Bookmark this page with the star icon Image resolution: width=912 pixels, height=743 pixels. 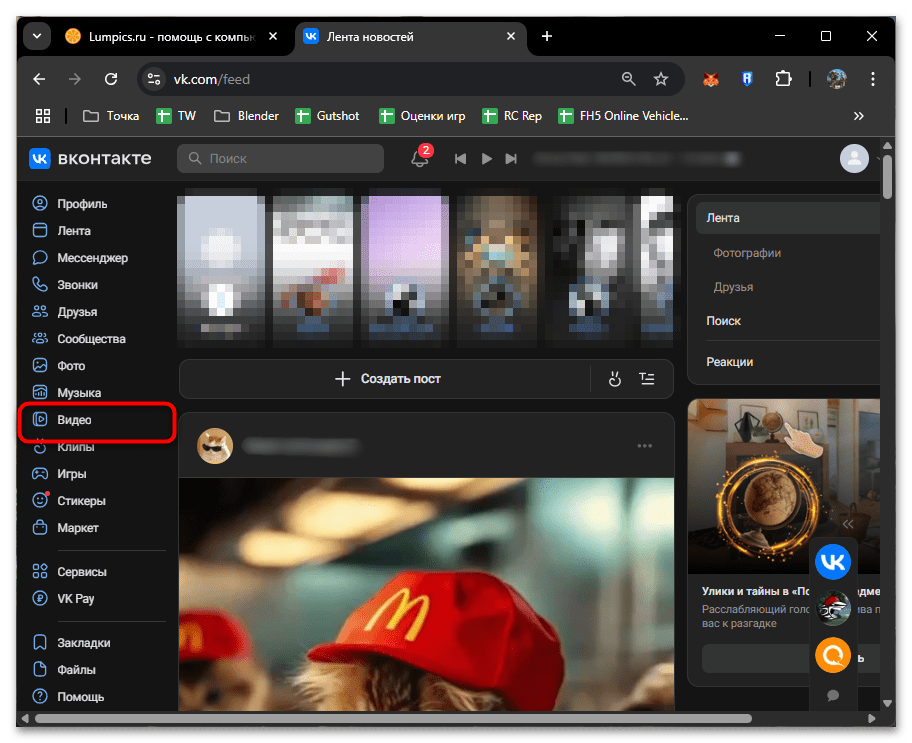pos(661,79)
